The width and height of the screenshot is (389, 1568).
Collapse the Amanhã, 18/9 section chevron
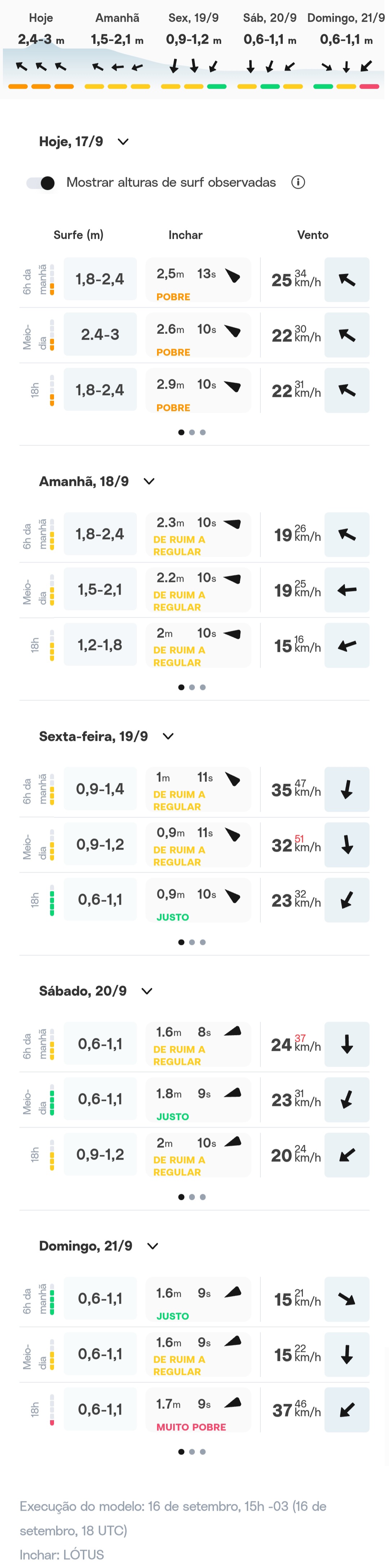tap(148, 481)
